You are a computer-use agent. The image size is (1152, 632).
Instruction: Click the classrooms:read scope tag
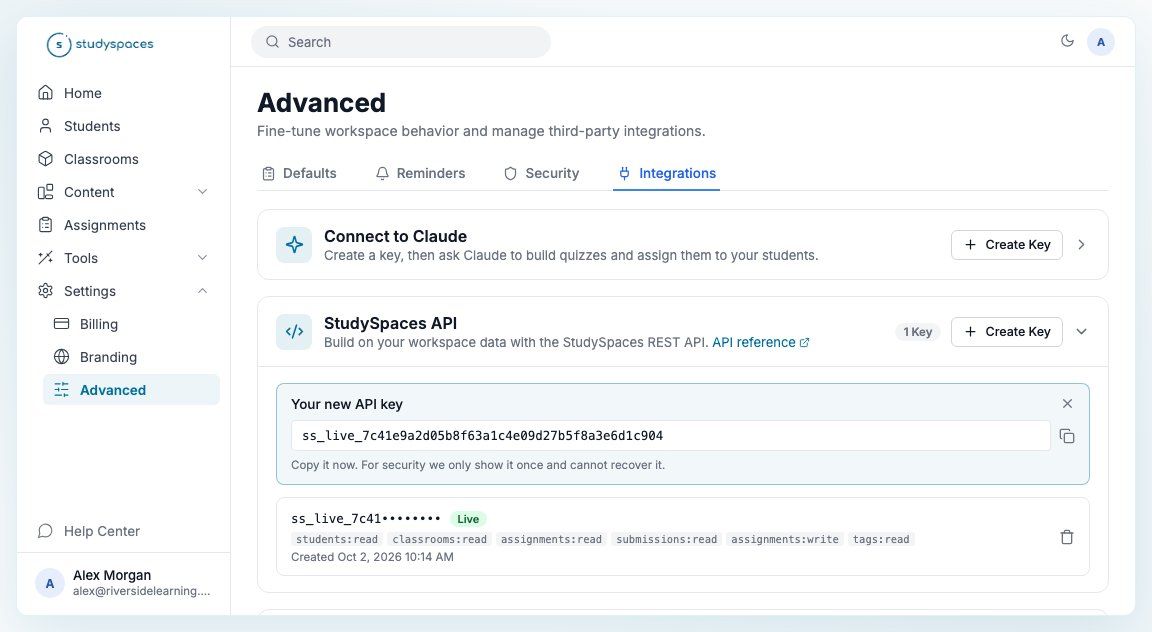click(439, 539)
